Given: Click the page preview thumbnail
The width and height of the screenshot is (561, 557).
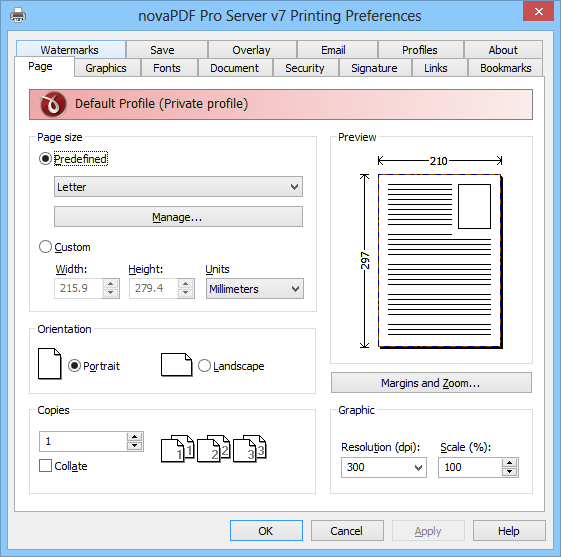Looking at the screenshot, I should point(440,261).
